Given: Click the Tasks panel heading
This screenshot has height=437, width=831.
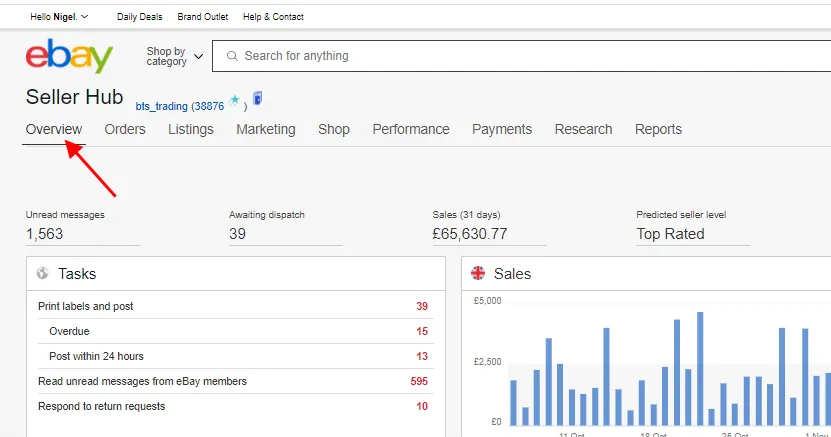Looking at the screenshot, I should pos(77,273).
